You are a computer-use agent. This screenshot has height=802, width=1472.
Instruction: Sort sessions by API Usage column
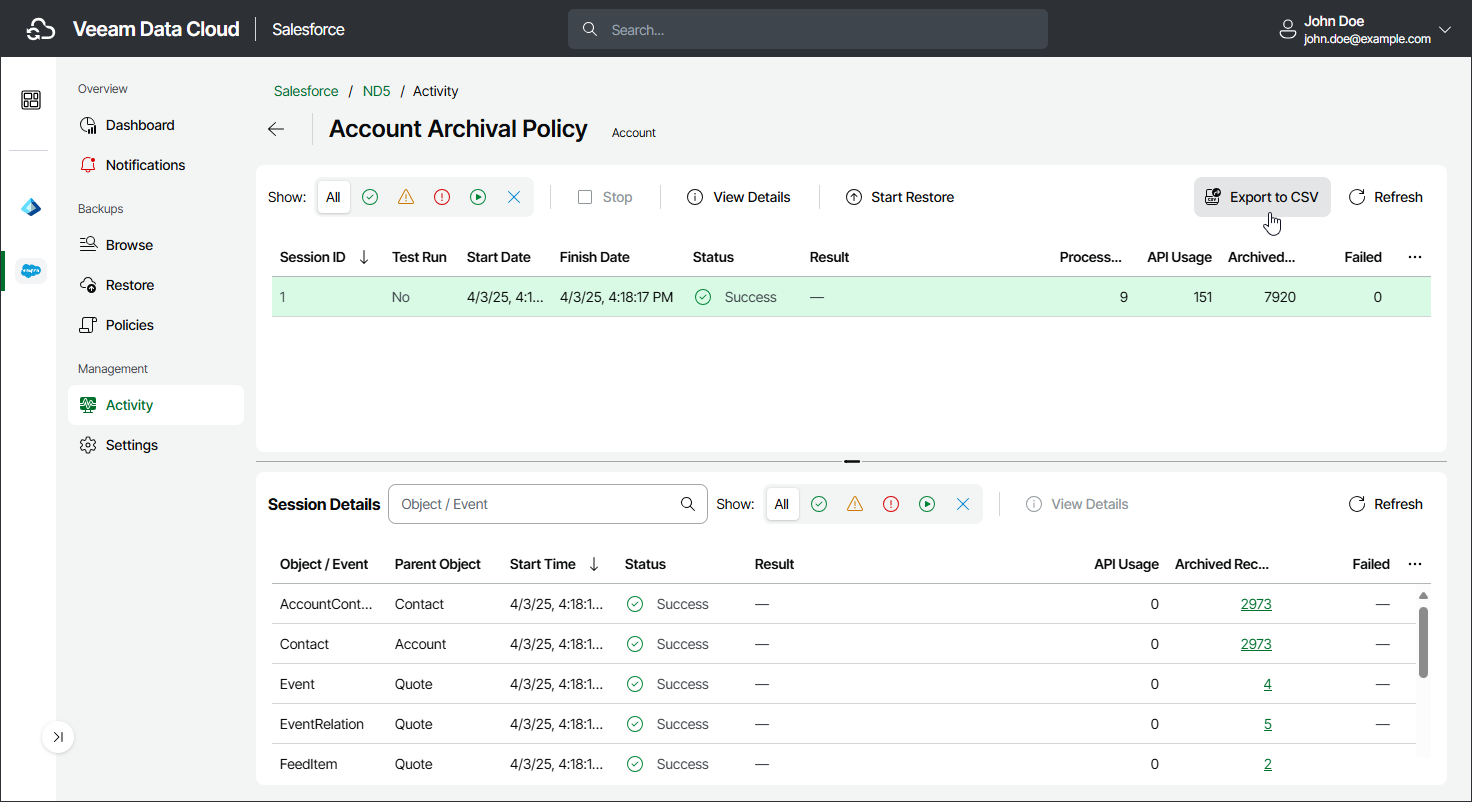(1179, 257)
